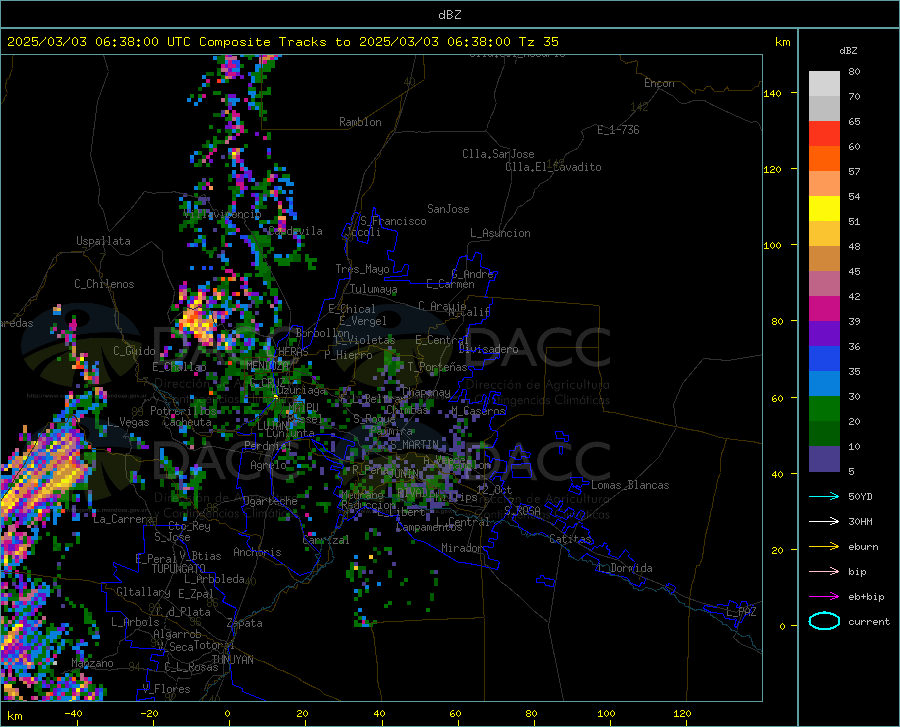The height and width of the screenshot is (727, 900).
Task: Click the Ugarteche map label
Action: [x=270, y=501]
